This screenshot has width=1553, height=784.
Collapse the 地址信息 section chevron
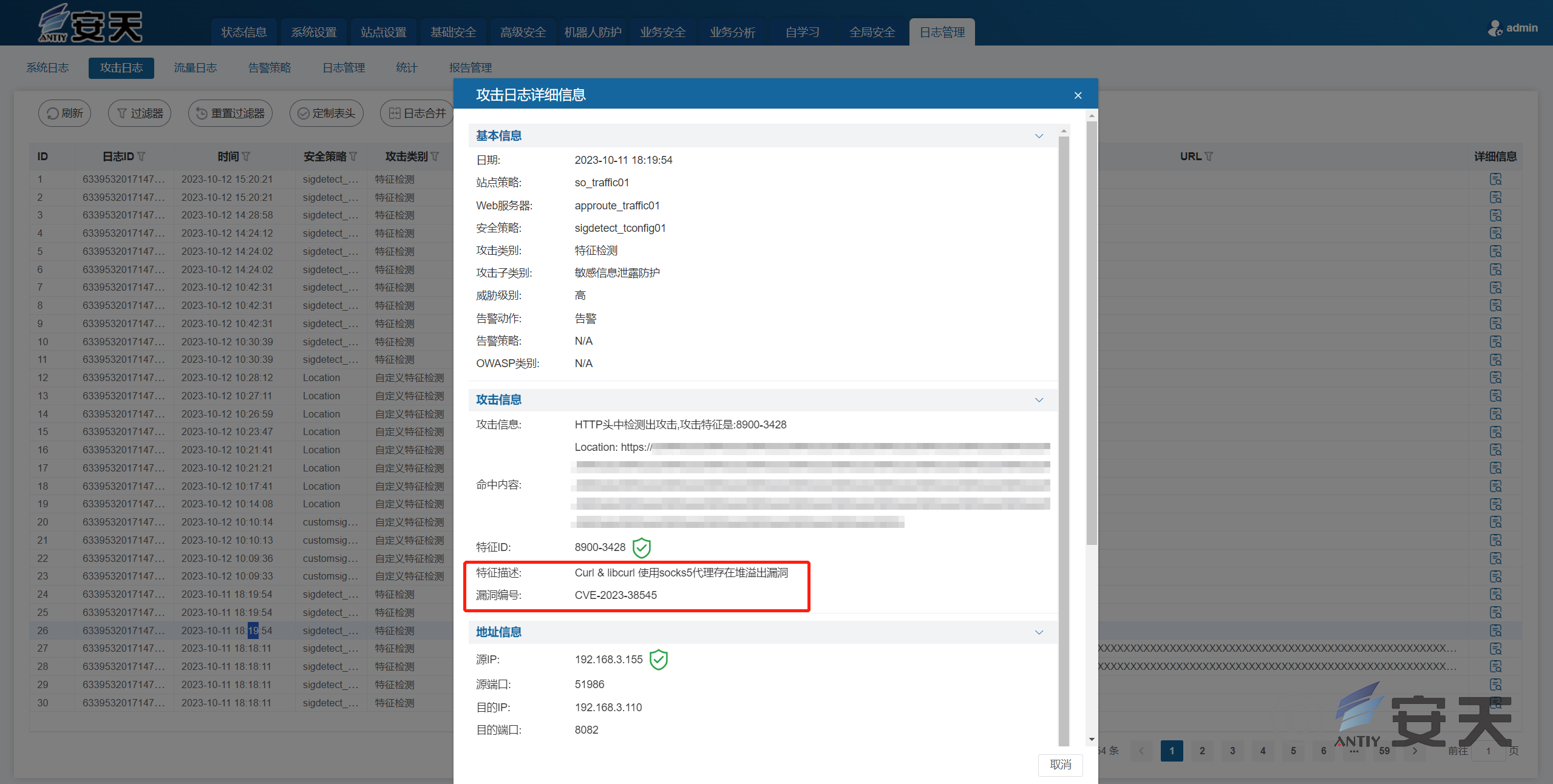tap(1039, 632)
